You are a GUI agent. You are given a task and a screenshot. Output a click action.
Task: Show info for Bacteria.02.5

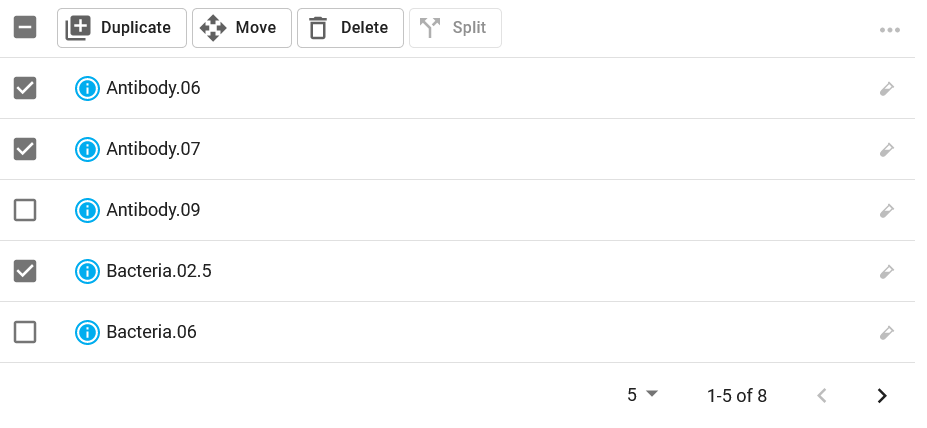(87, 271)
